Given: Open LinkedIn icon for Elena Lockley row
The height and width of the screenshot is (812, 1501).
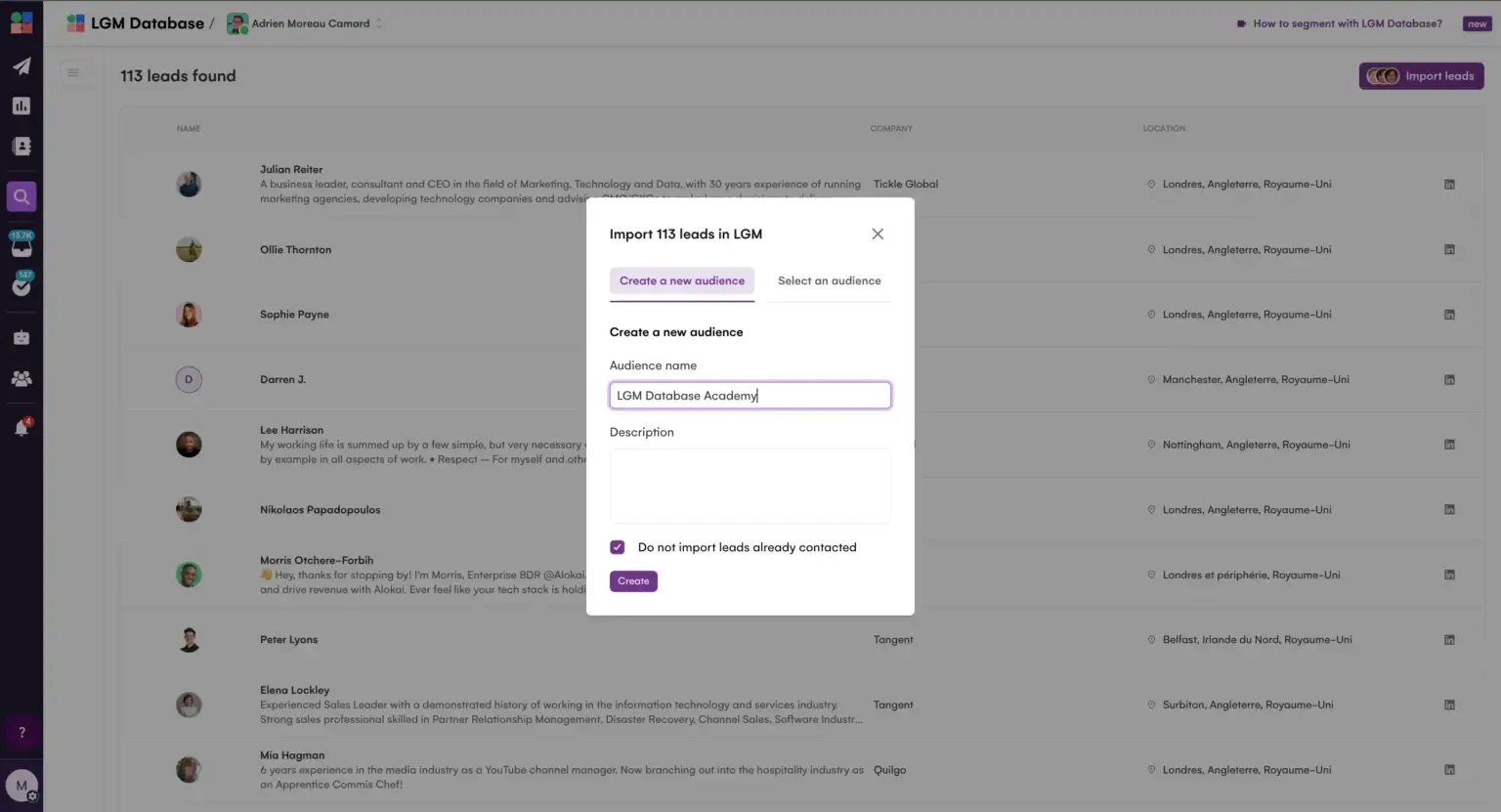Looking at the screenshot, I should point(1449,705).
